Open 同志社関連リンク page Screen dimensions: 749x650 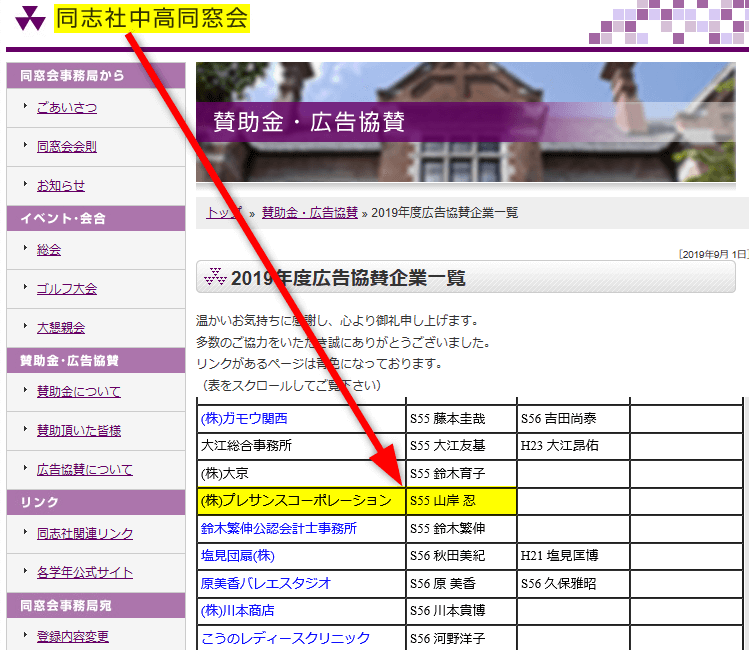coord(85,533)
